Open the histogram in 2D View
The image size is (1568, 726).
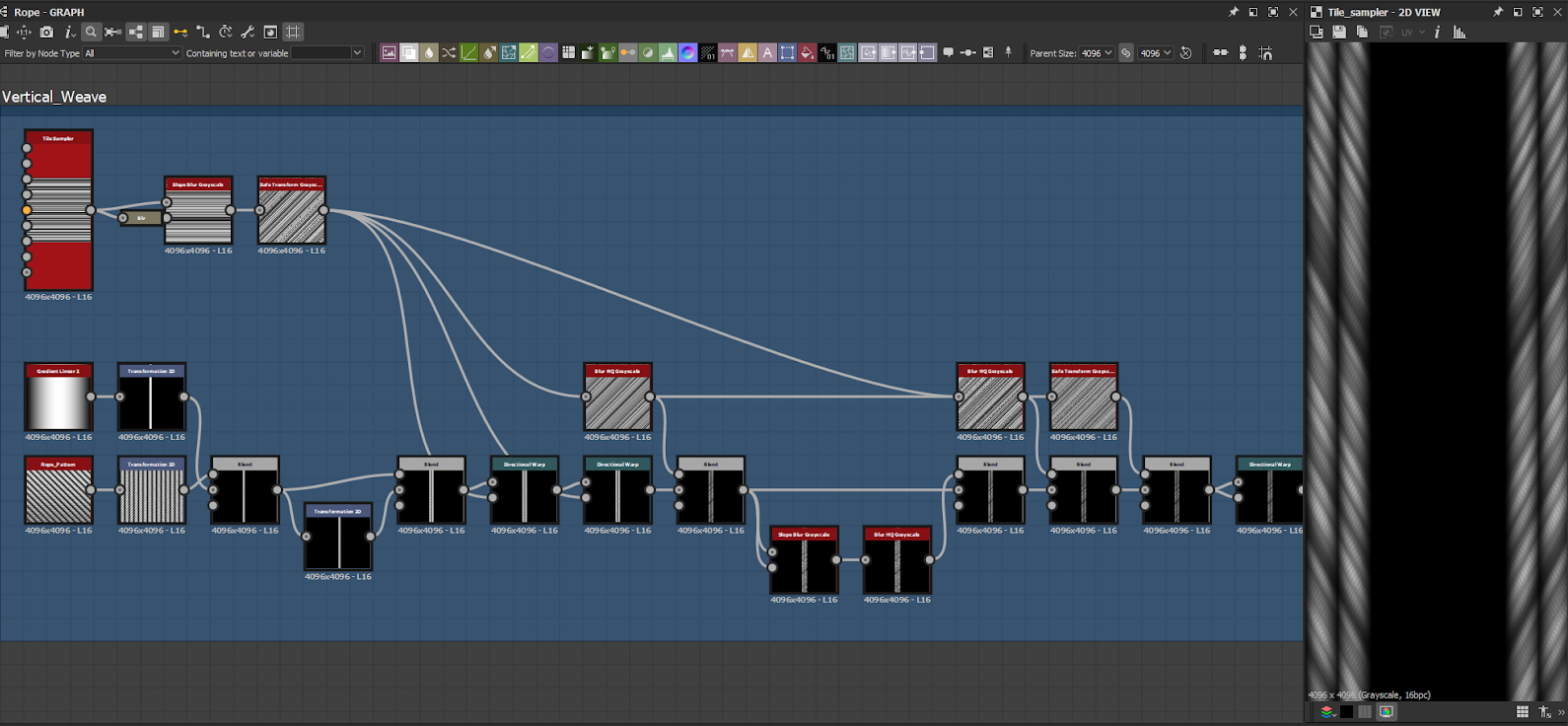click(1460, 33)
